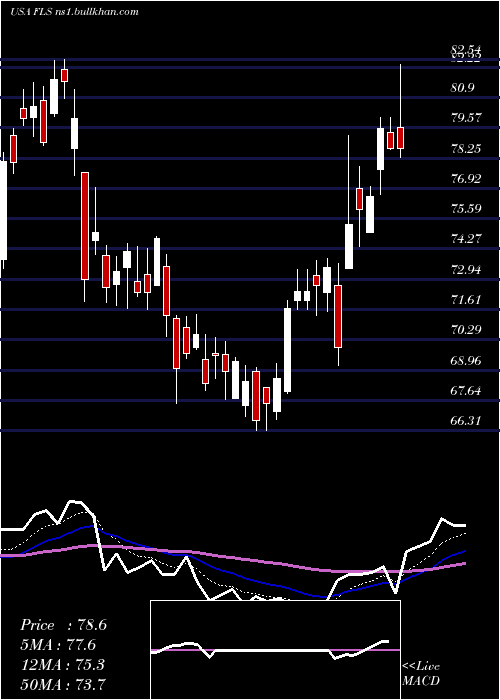This screenshot has width=500, height=700.
Task: Click the 67.64 price axis label
Action: pyautogui.click(x=466, y=390)
